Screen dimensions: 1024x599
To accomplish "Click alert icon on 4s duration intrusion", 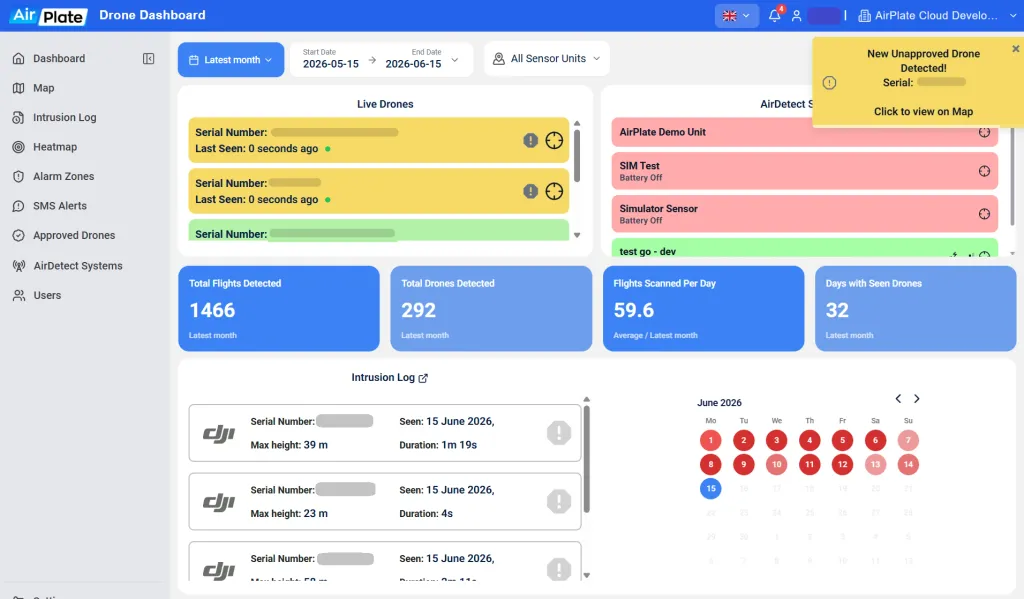I will pyautogui.click(x=559, y=501).
